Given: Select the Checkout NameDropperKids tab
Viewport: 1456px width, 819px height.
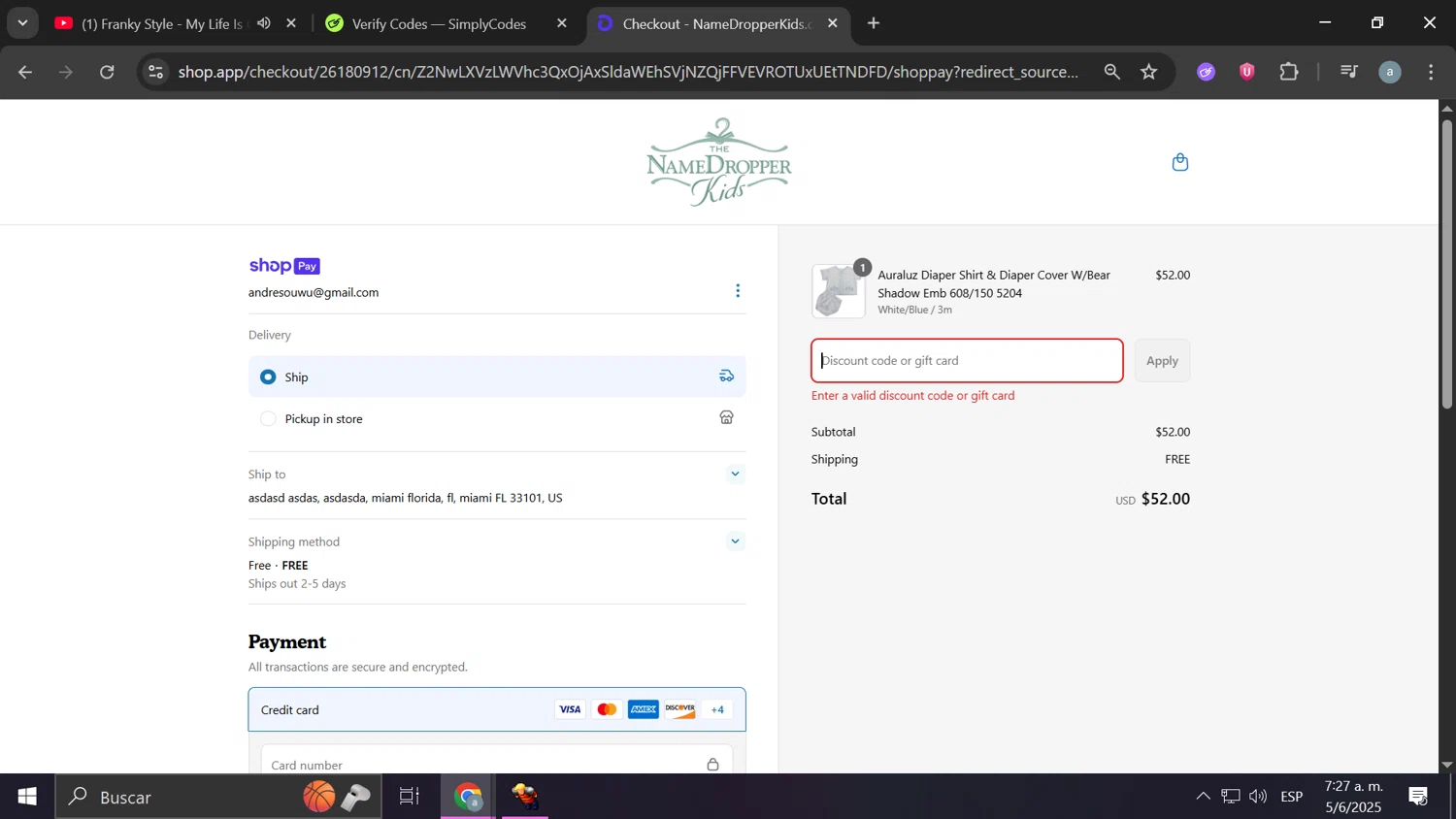Looking at the screenshot, I should 716,23.
